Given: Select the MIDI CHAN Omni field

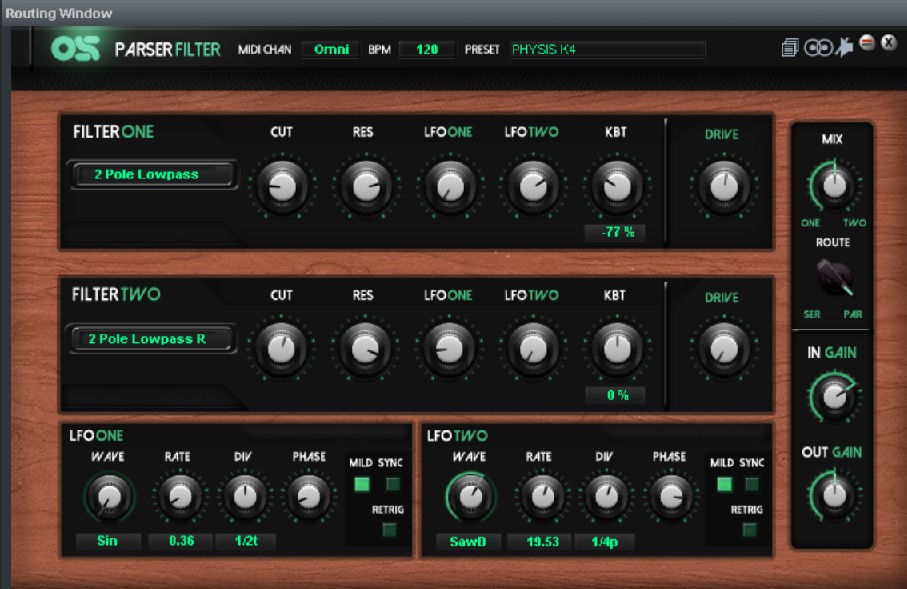Looking at the screenshot, I should point(330,49).
